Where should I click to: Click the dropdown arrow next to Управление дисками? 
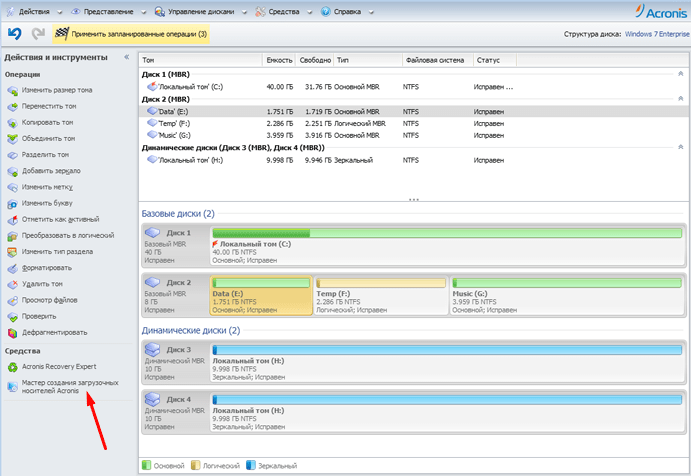pyautogui.click(x=244, y=12)
